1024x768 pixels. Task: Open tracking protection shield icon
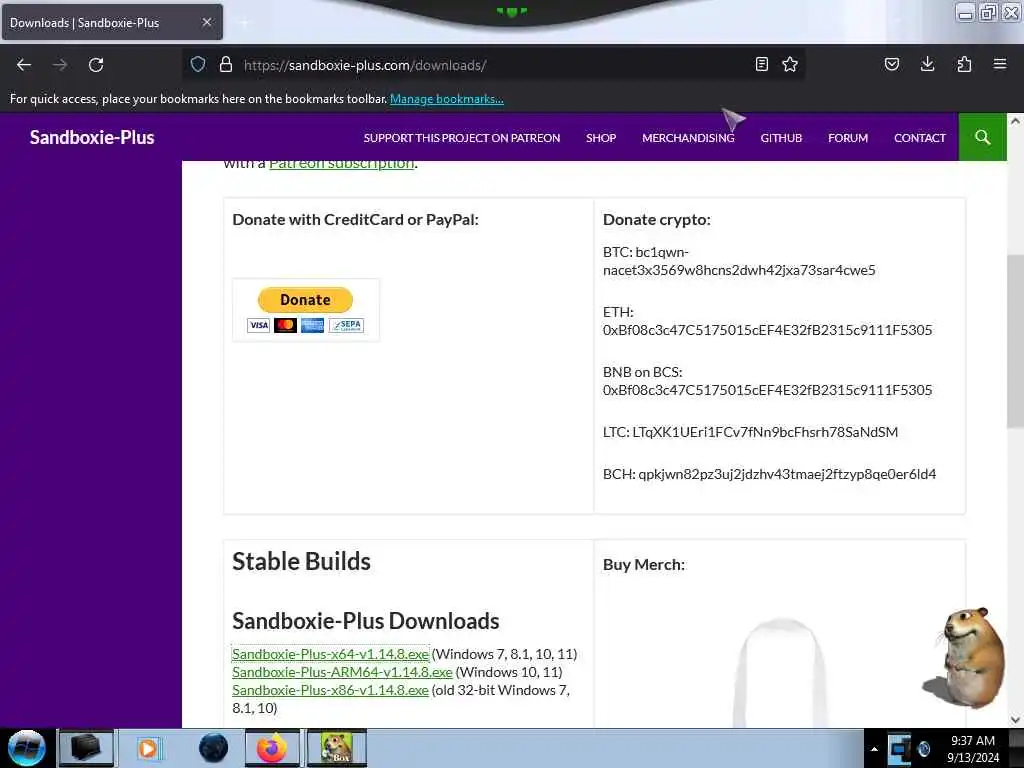click(x=198, y=64)
